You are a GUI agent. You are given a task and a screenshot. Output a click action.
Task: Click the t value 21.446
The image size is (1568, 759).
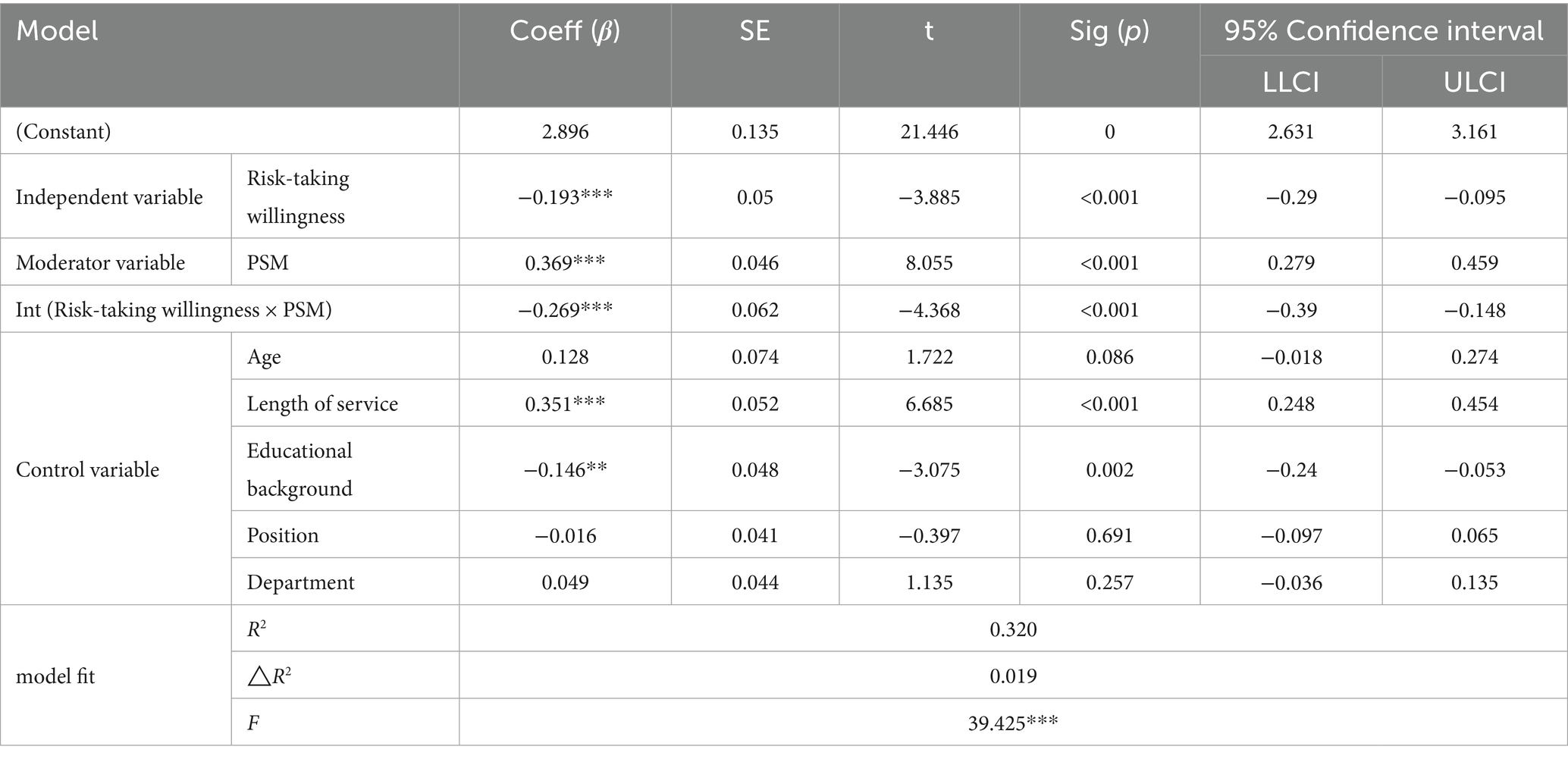pos(929,131)
